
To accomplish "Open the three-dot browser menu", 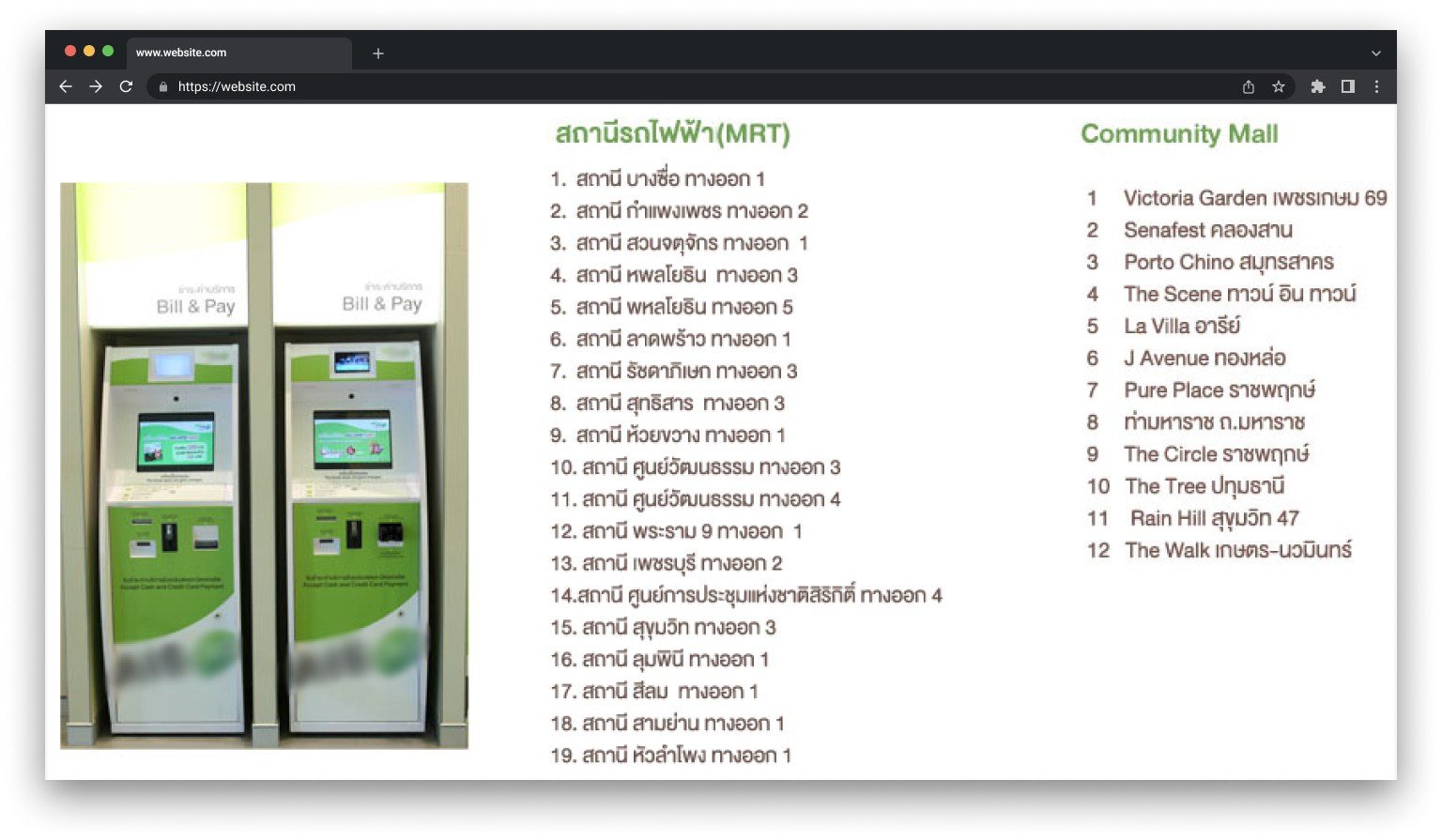I will [x=1377, y=86].
